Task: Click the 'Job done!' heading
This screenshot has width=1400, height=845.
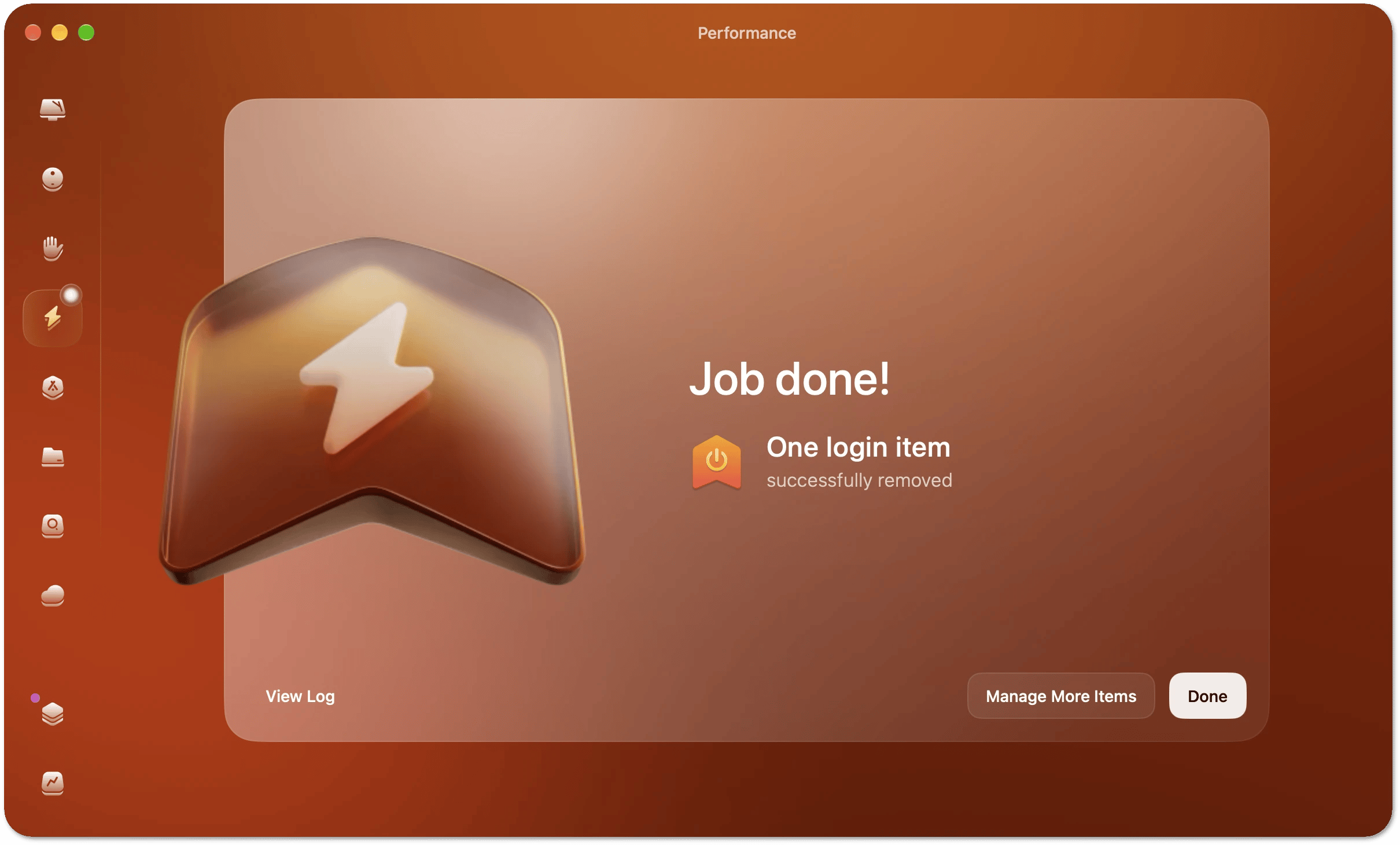Action: click(790, 379)
